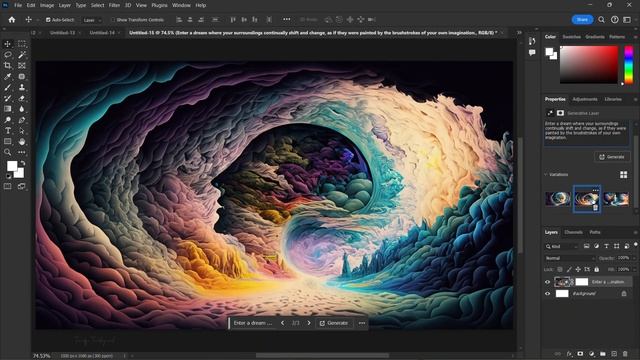Image resolution: width=640 pixels, height=360 pixels.
Task: Select the Blur tool
Action: (x=22, y=109)
